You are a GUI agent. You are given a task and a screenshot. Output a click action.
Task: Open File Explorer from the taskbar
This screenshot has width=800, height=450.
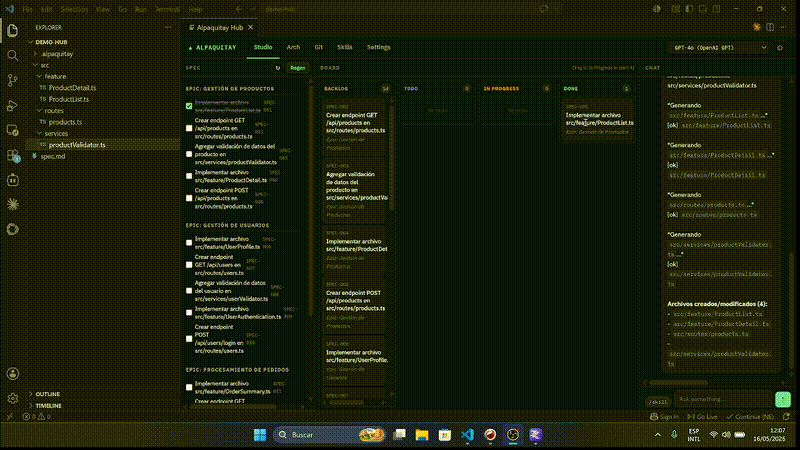[x=422, y=435]
